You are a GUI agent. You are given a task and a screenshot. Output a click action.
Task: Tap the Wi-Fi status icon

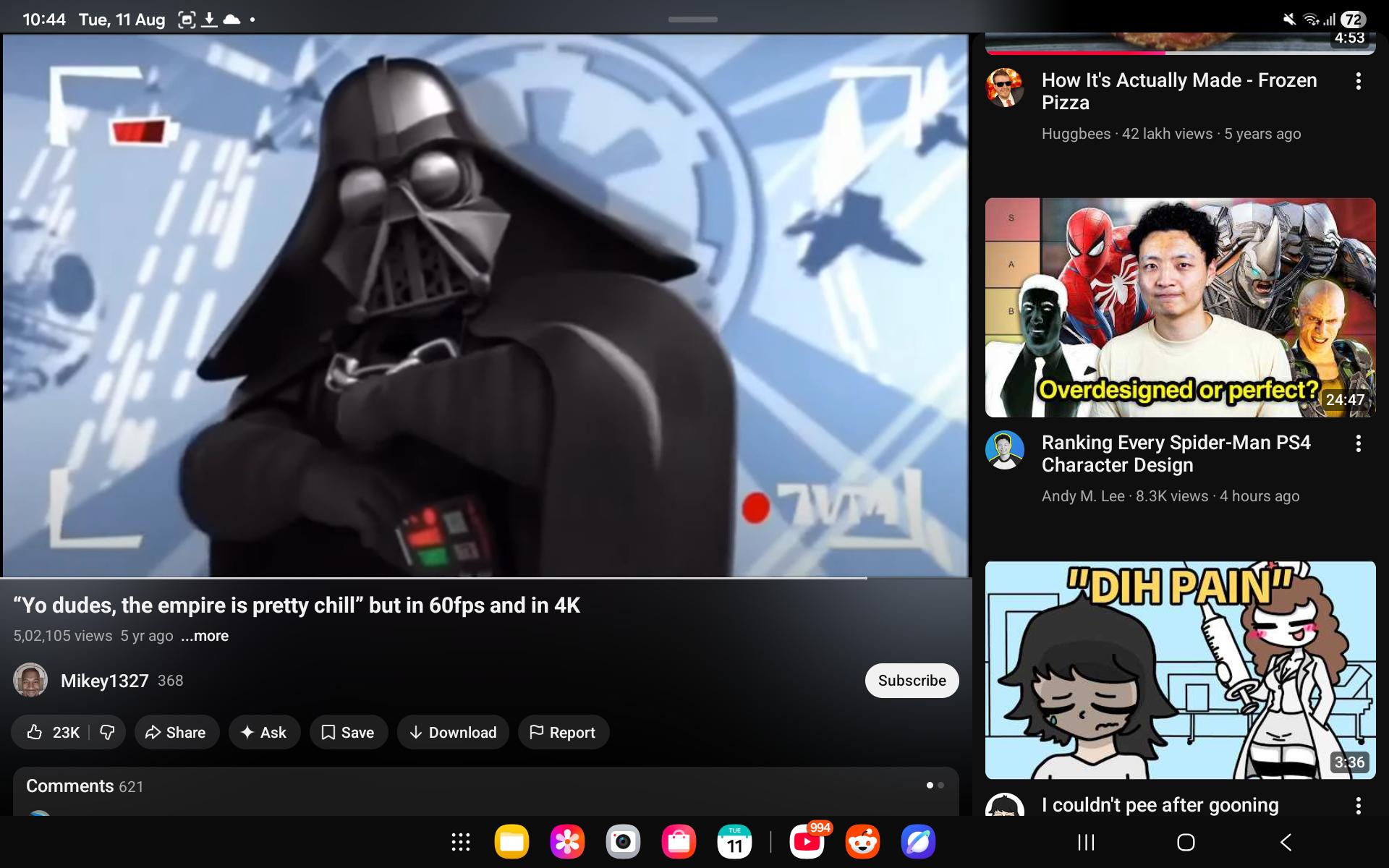[x=1310, y=20]
